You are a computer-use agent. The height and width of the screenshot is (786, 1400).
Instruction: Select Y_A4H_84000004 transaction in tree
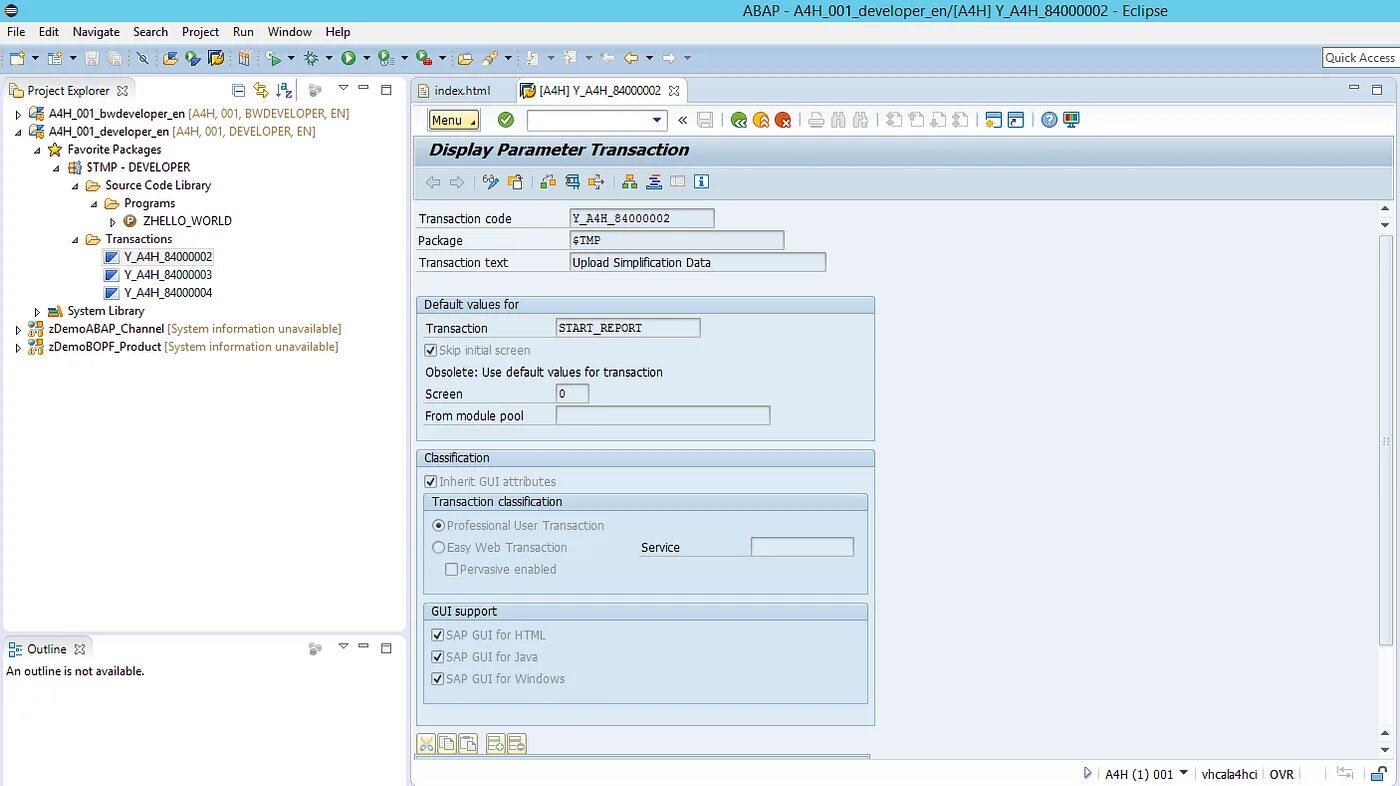point(168,293)
